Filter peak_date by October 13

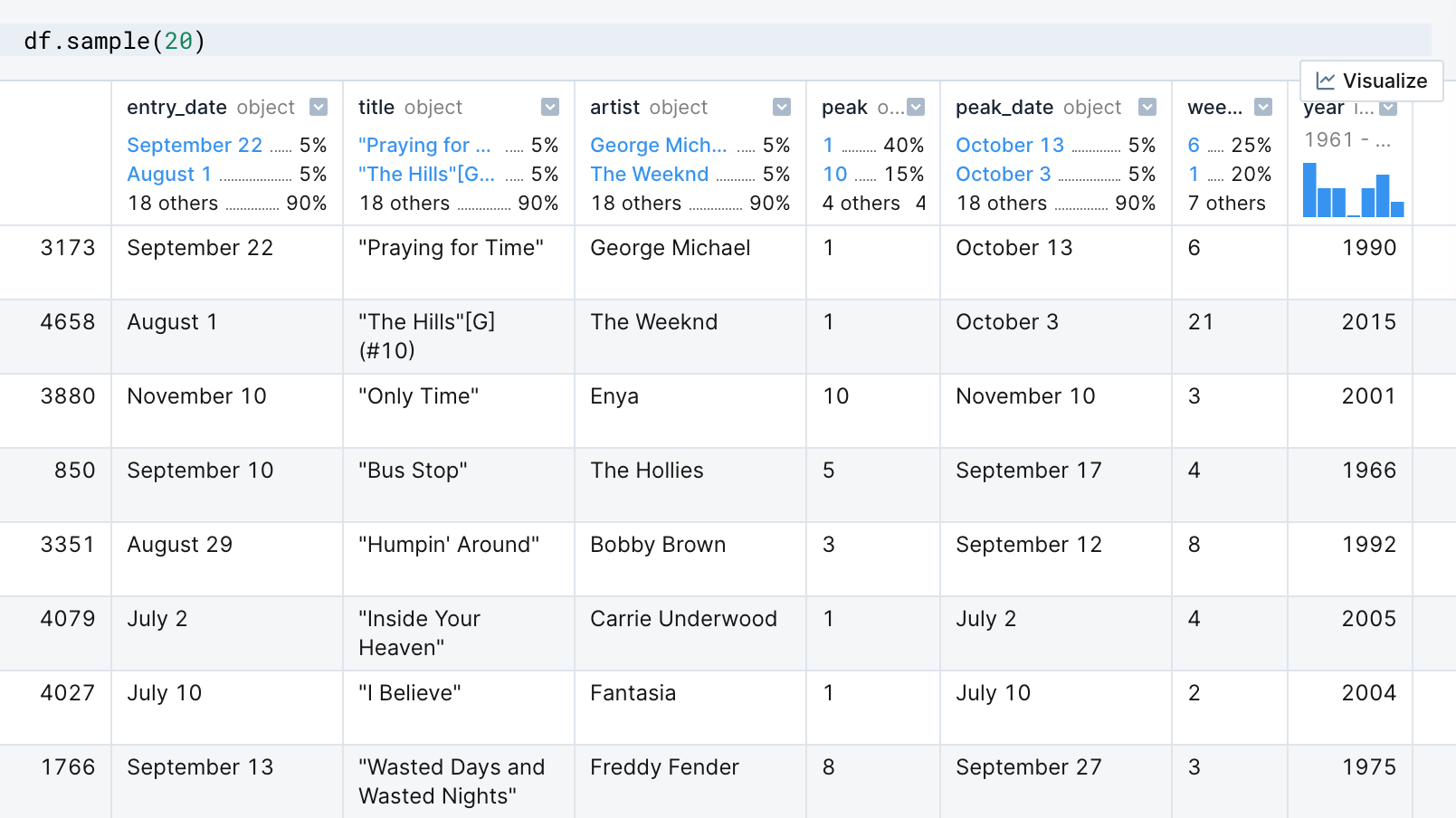tap(1009, 145)
